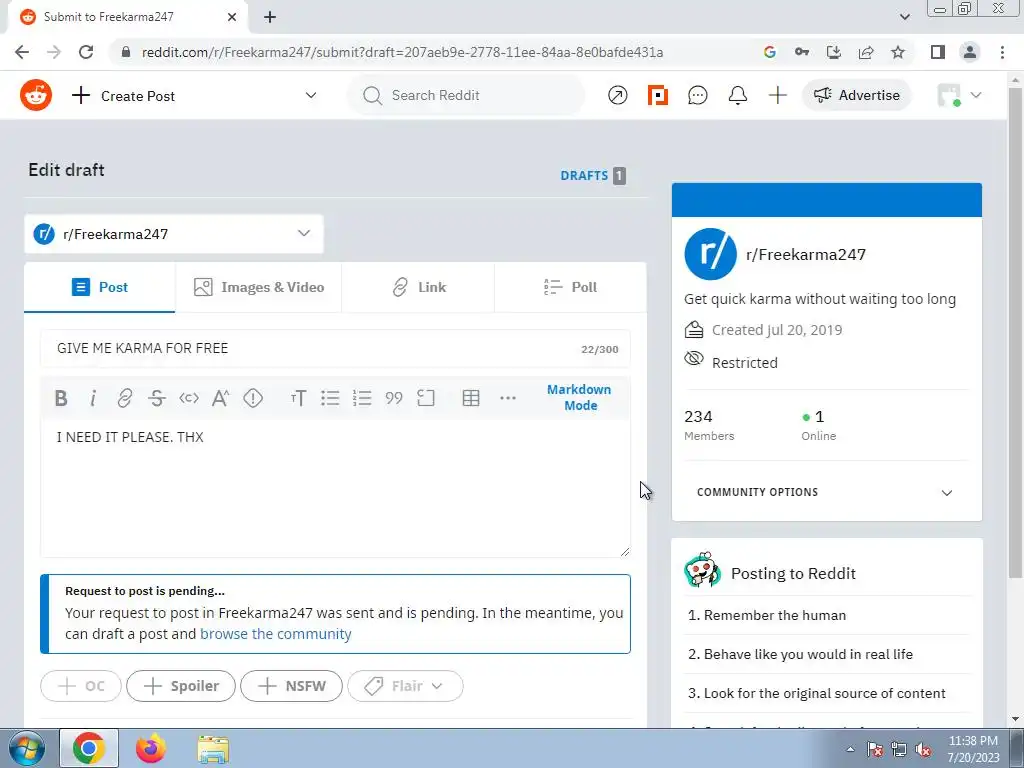Screen dimensions: 1024x768
Task: Click the header plus create icon
Action: (x=778, y=95)
